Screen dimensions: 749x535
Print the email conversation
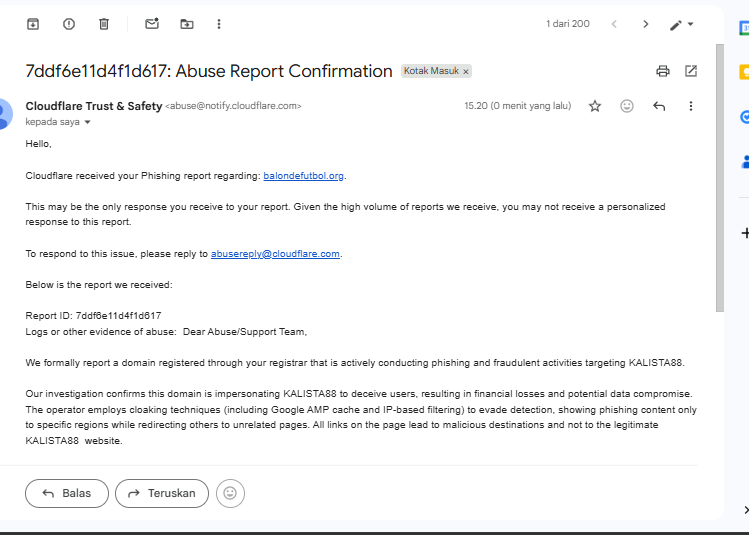[x=662, y=71]
